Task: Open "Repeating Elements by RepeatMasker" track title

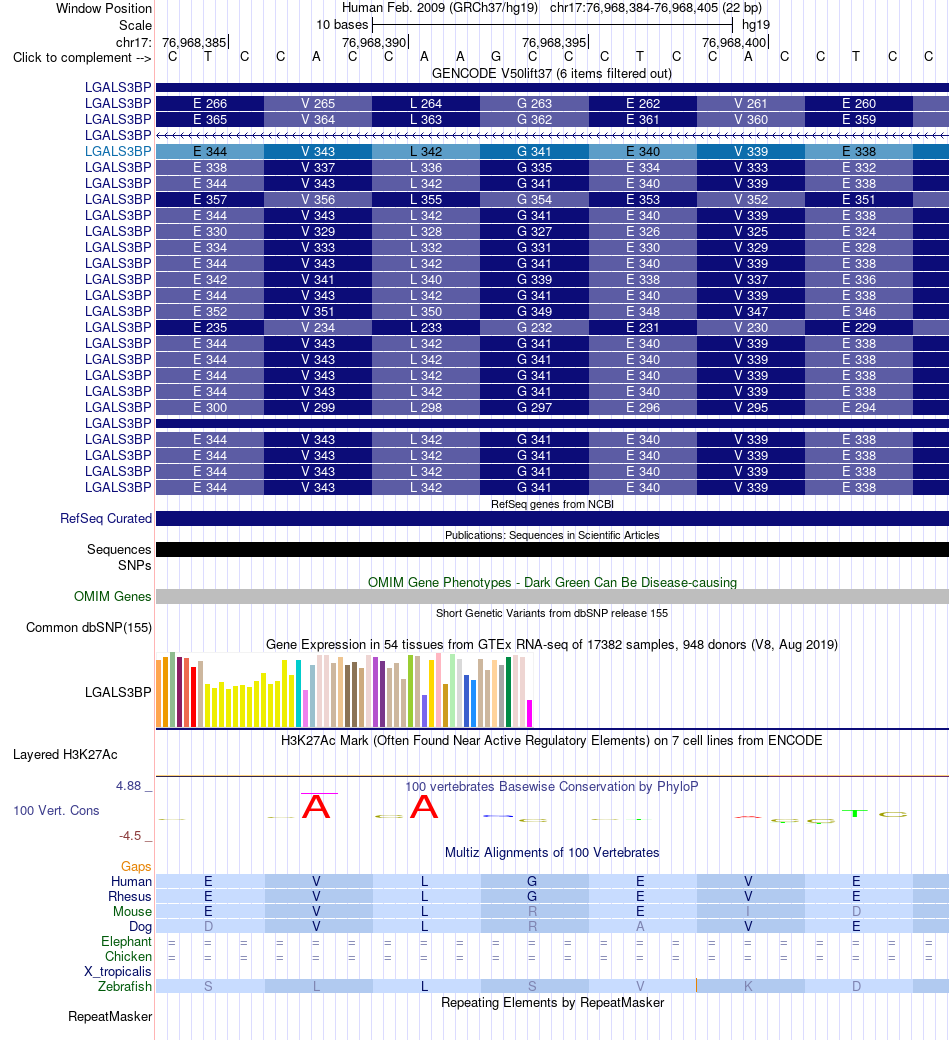Action: click(552, 1003)
